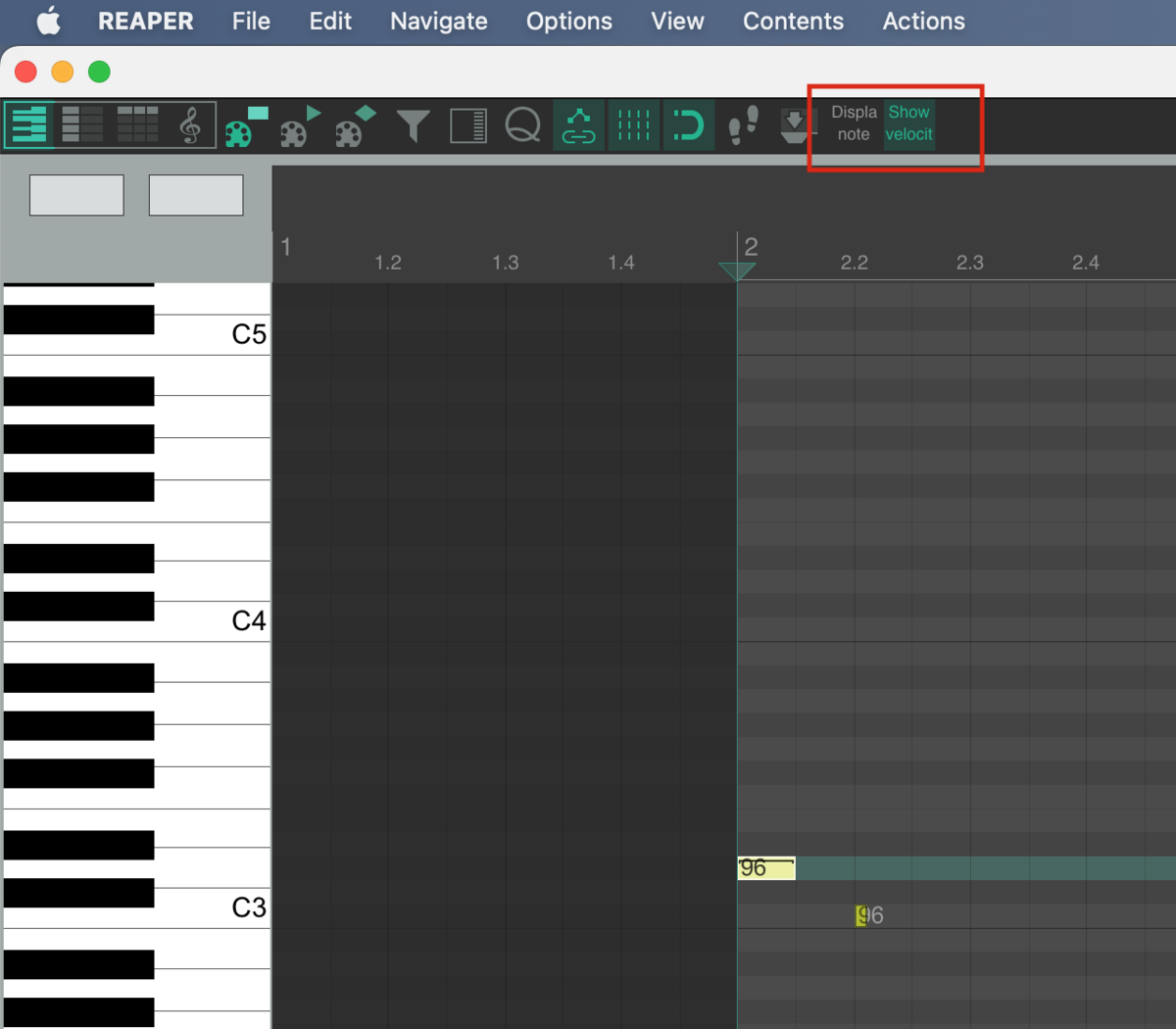The image size is (1176, 1029).
Task: Toggle grid lines display
Action: coord(633,125)
